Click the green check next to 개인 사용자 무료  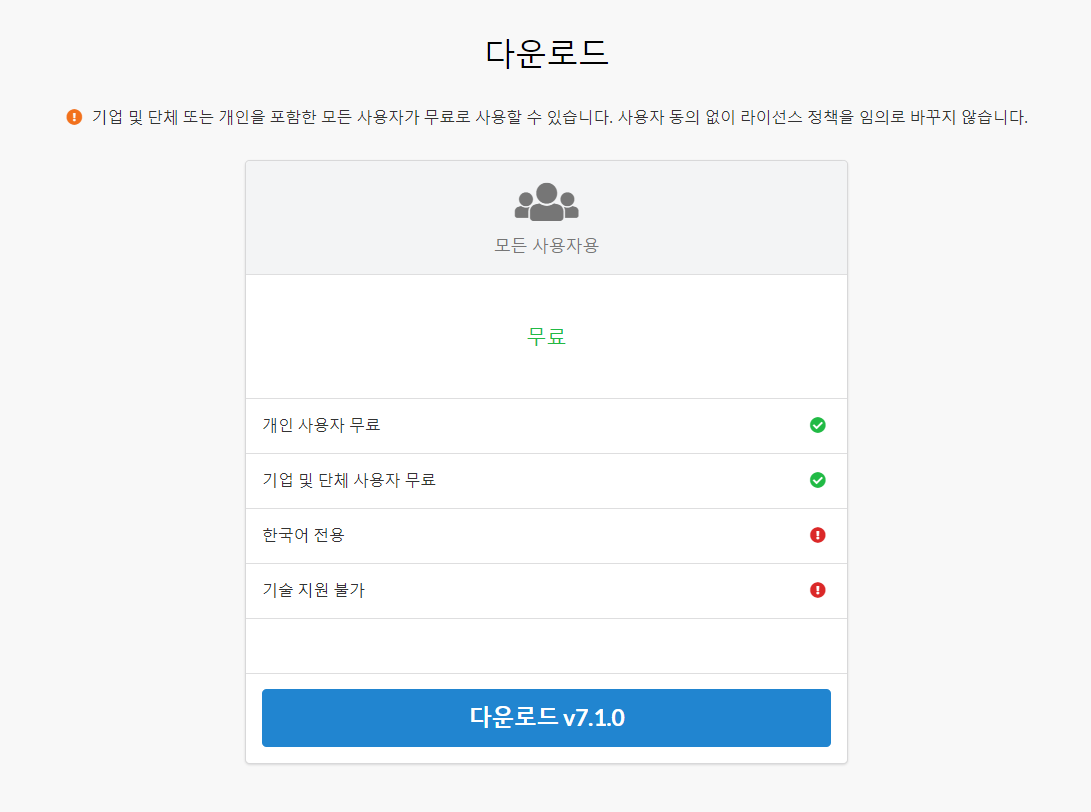pos(818,425)
